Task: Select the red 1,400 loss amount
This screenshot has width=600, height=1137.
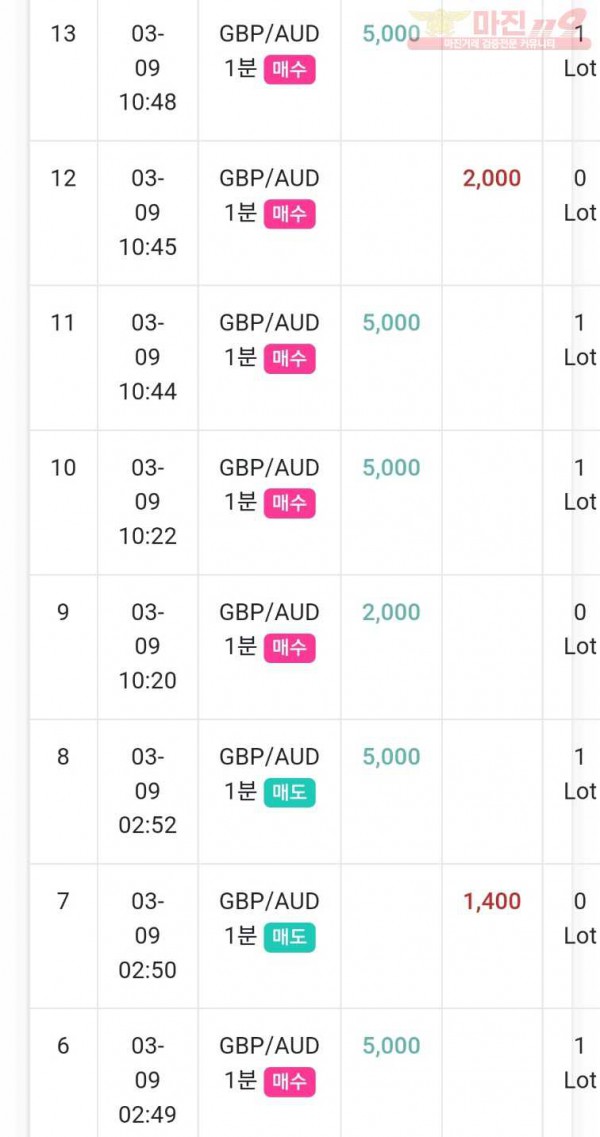Action: [492, 901]
